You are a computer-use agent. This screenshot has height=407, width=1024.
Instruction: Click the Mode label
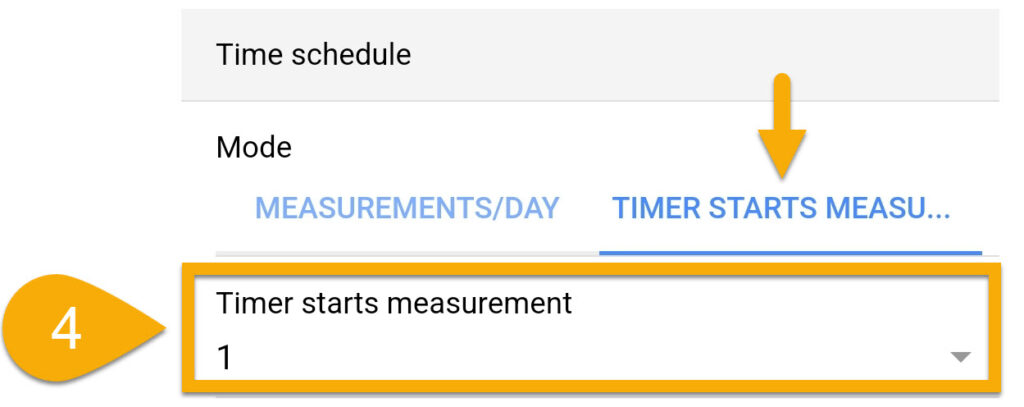(x=253, y=148)
